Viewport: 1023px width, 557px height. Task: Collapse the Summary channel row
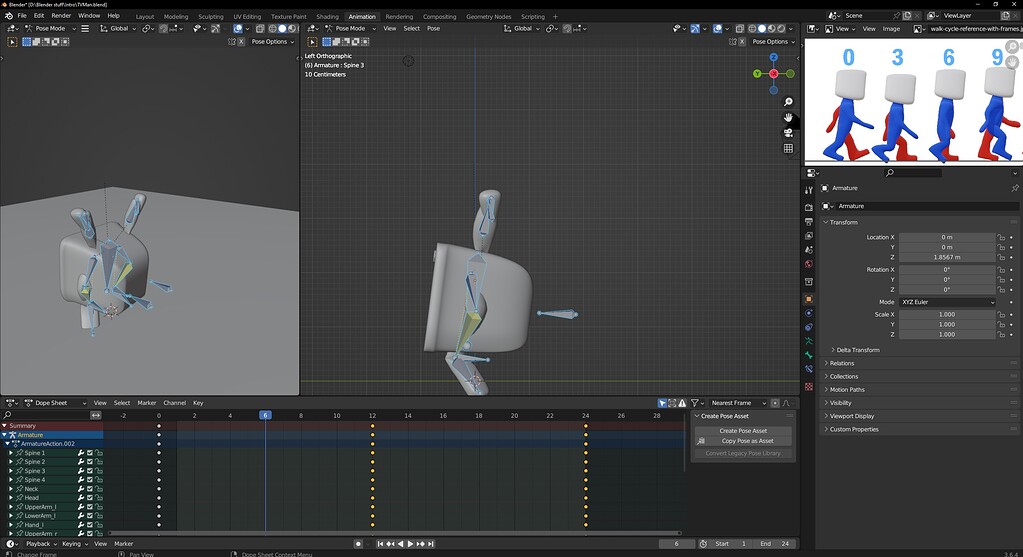pos(5,425)
